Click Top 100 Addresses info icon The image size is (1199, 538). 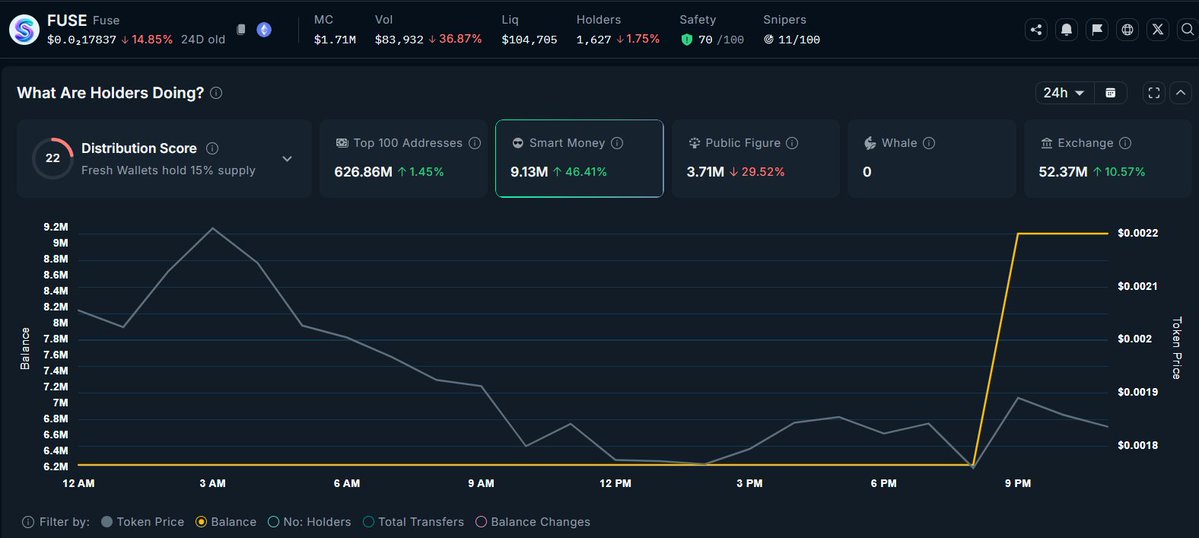pos(474,143)
